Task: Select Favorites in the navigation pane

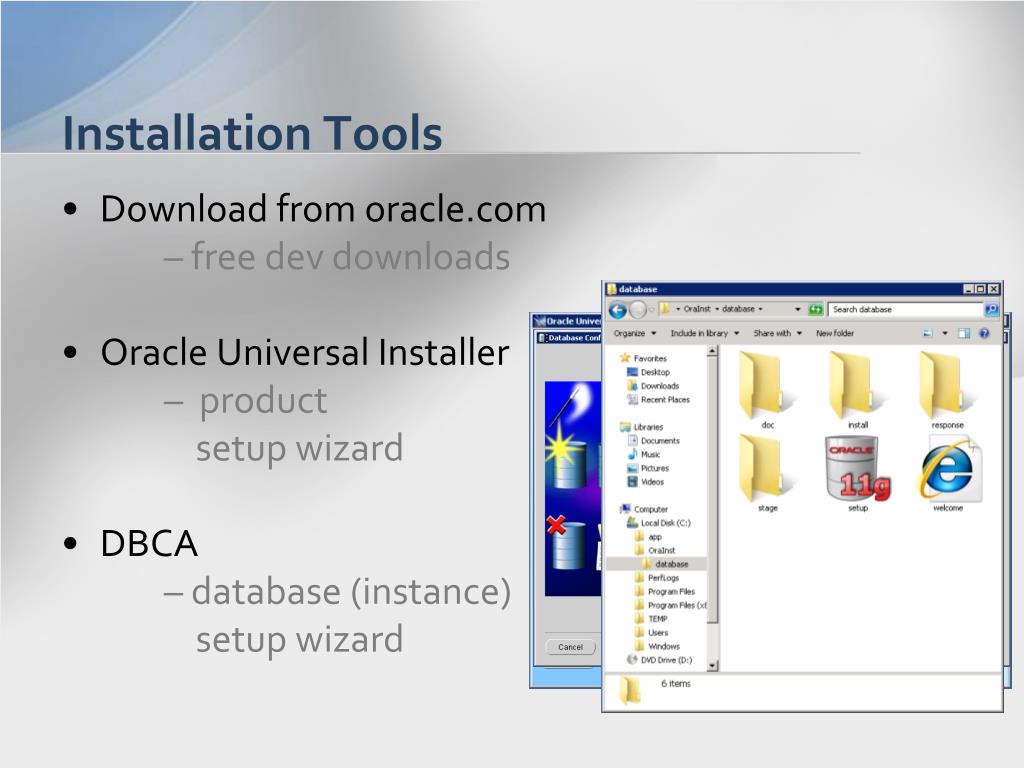Action: 643,359
